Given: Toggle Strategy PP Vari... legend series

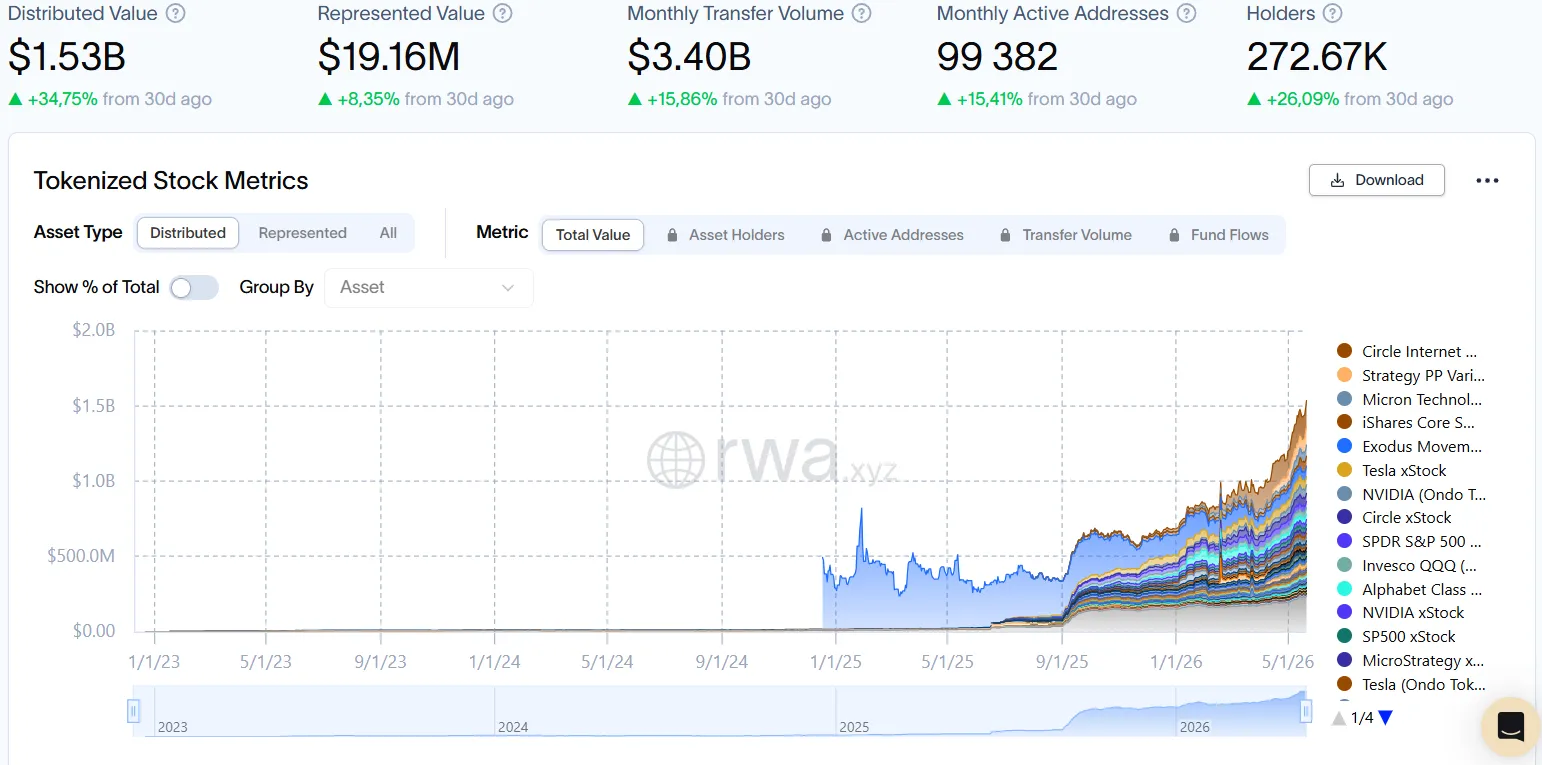Looking at the screenshot, I should click(1410, 376).
